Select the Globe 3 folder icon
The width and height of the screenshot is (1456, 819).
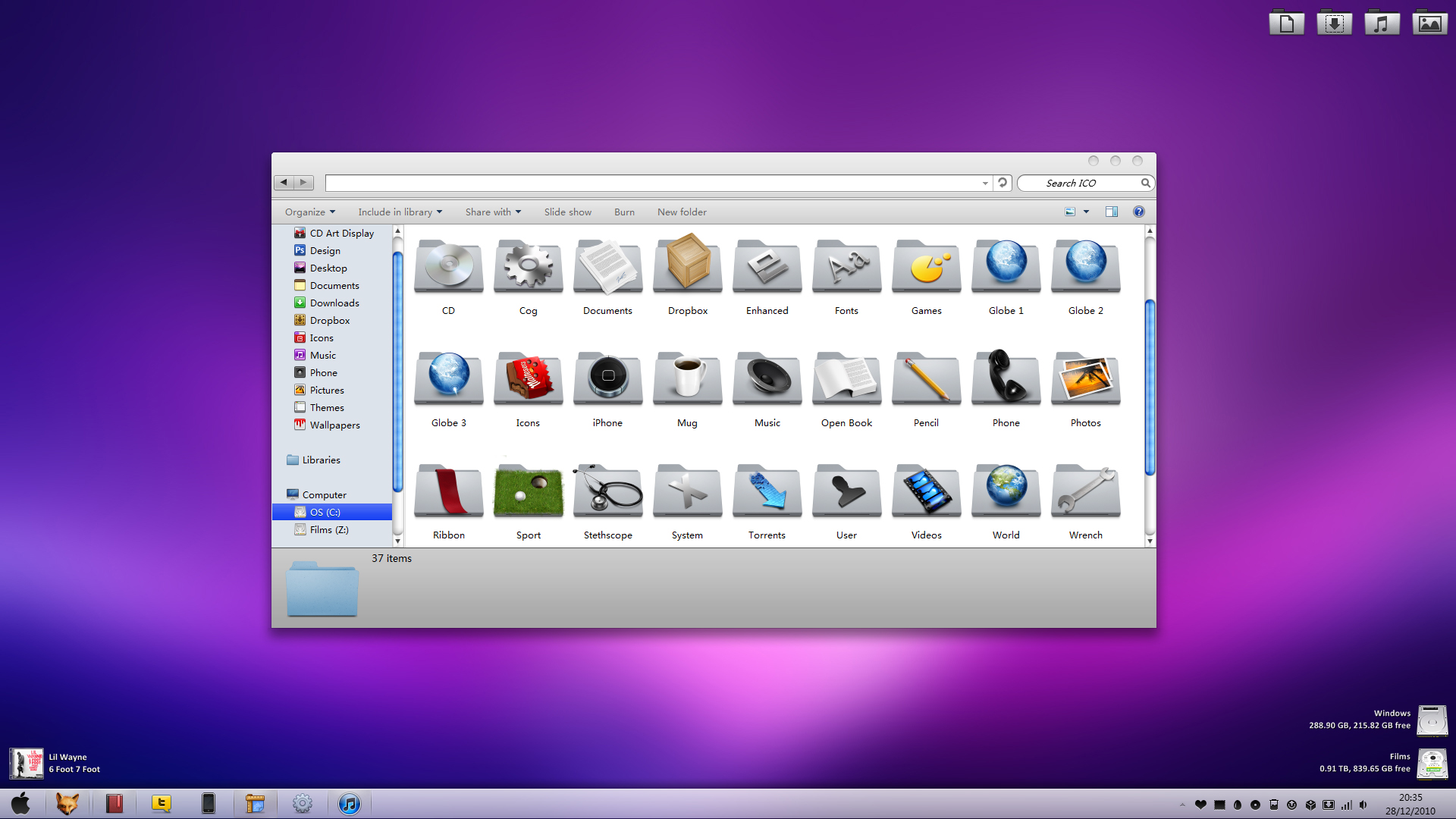pos(449,378)
